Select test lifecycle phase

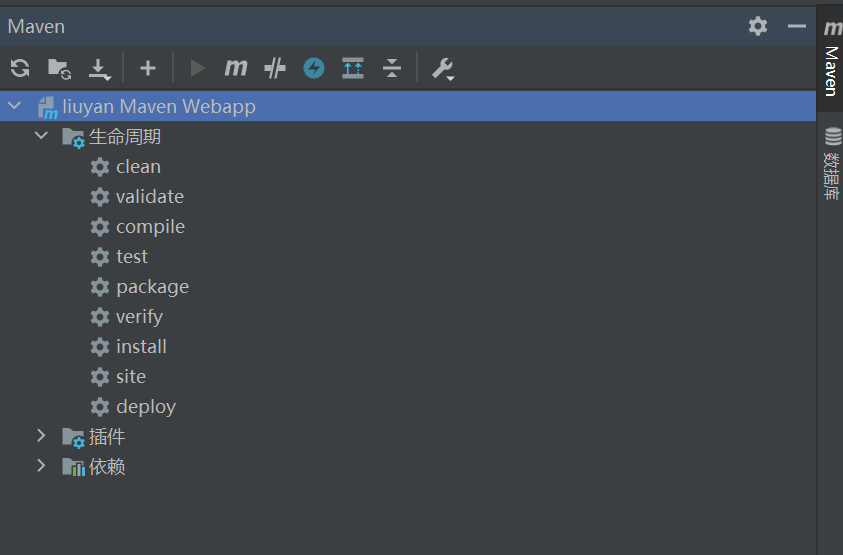coord(132,257)
